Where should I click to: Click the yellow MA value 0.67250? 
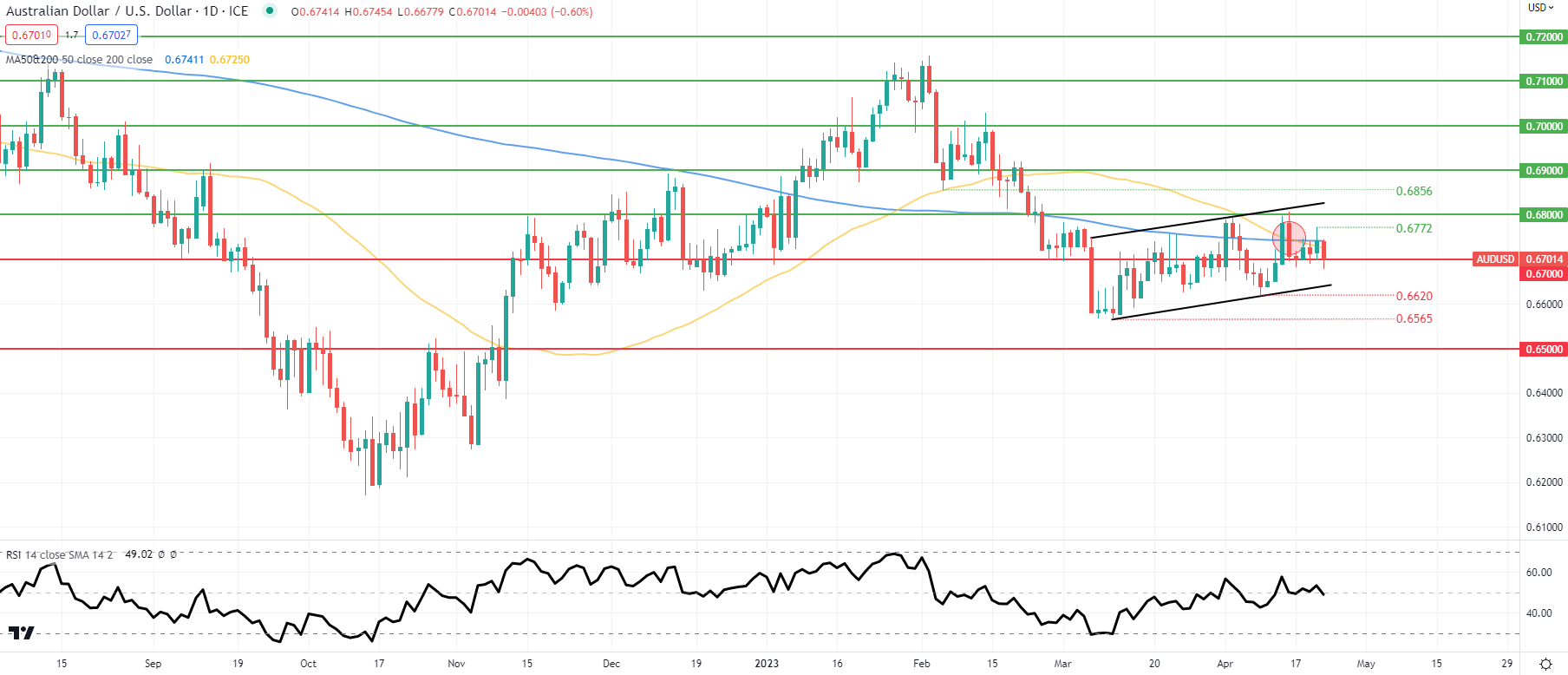[x=229, y=60]
